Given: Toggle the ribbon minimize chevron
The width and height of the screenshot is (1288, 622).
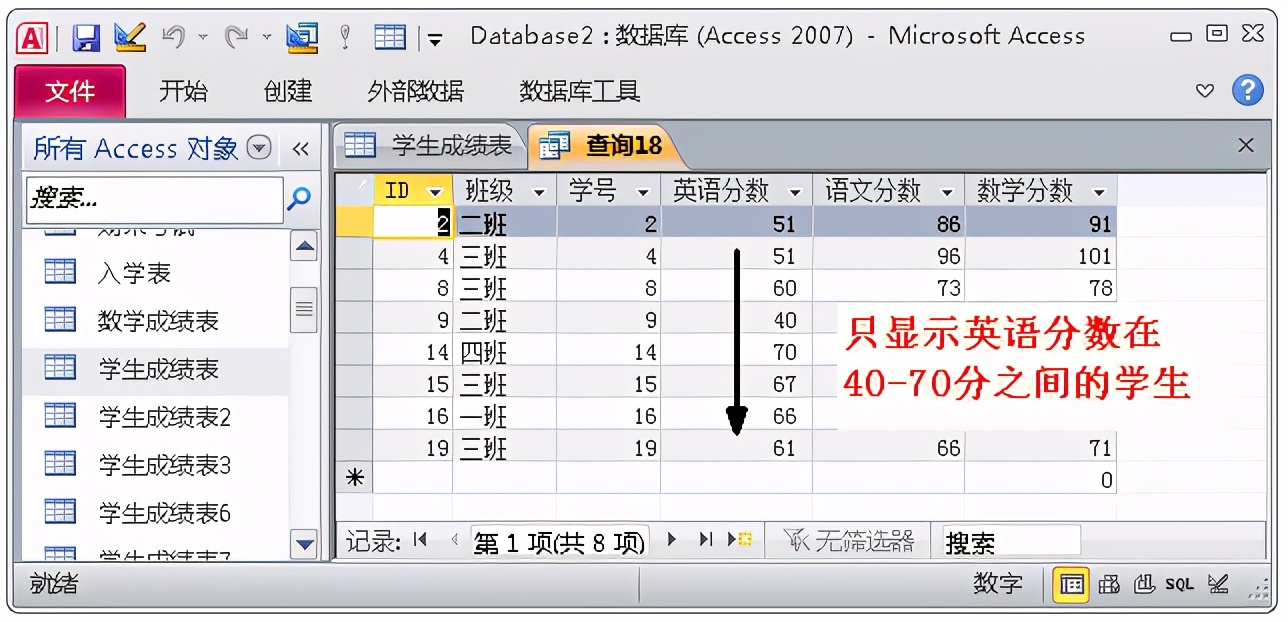Looking at the screenshot, I should (x=1204, y=92).
